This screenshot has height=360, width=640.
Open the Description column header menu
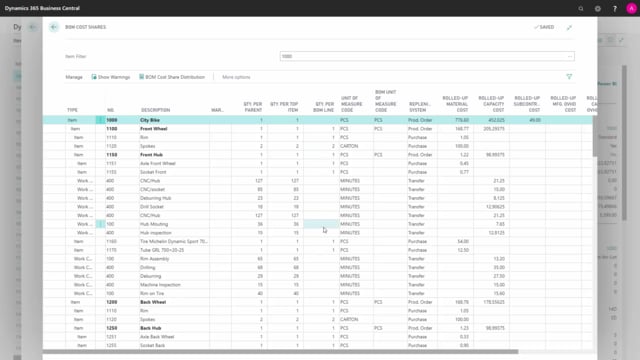pyautogui.click(x=156, y=110)
